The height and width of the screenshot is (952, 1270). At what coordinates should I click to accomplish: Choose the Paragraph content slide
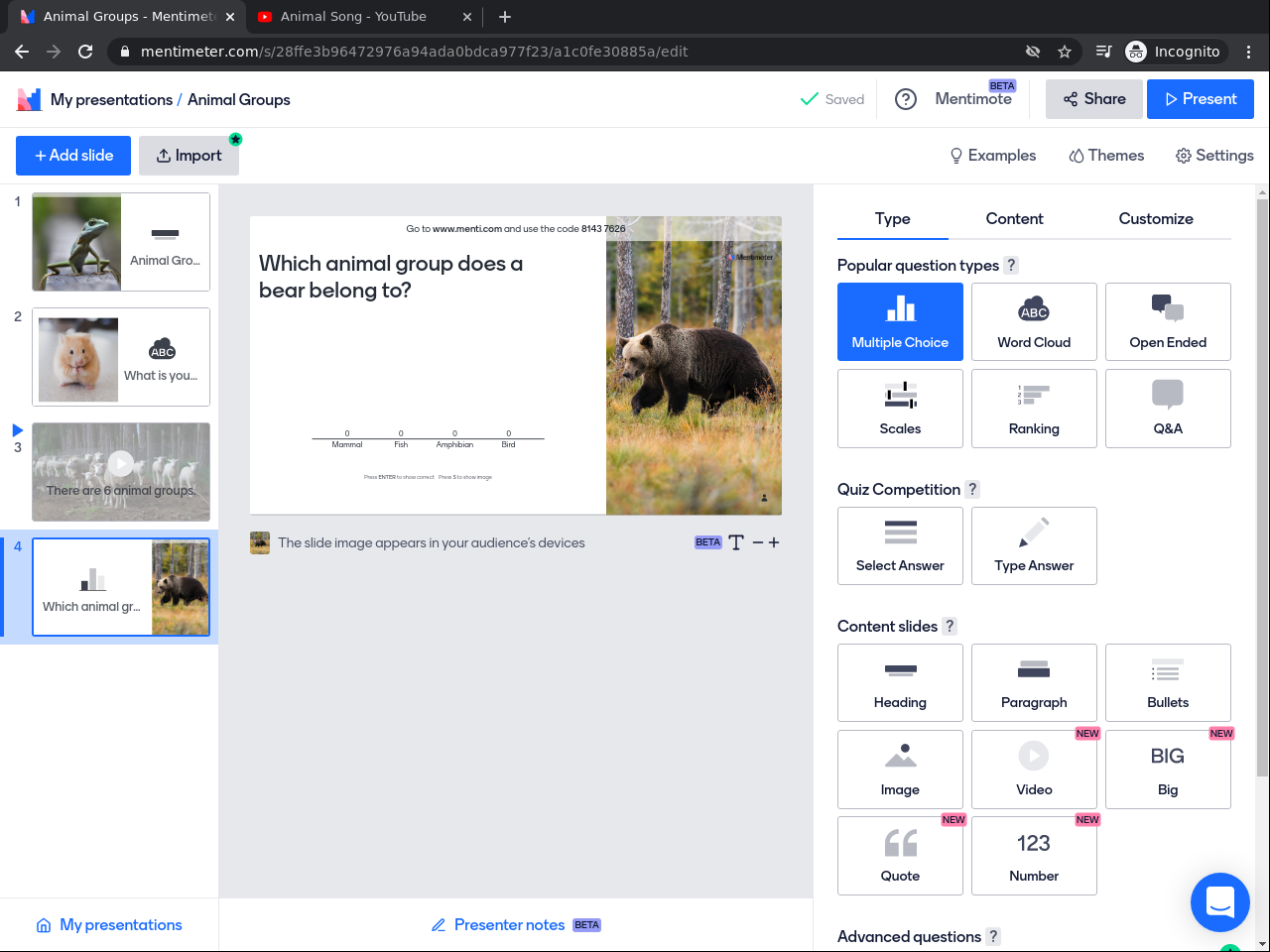(1034, 682)
